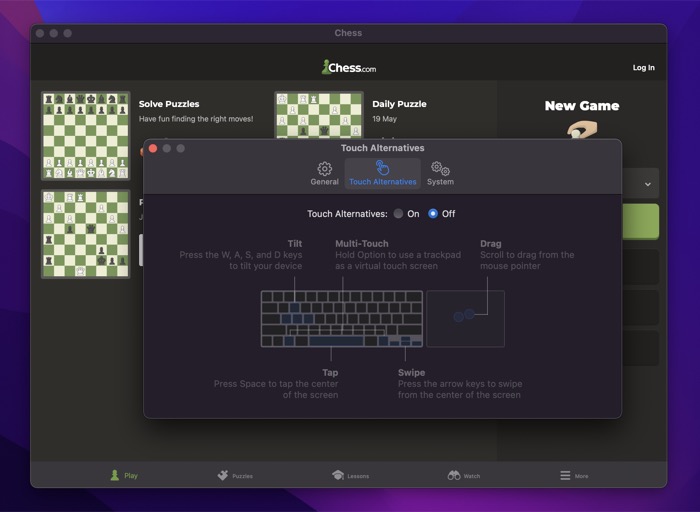The image size is (700, 512).
Task: Open the Puzzles tab in bottom bar
Action: [x=235, y=476]
